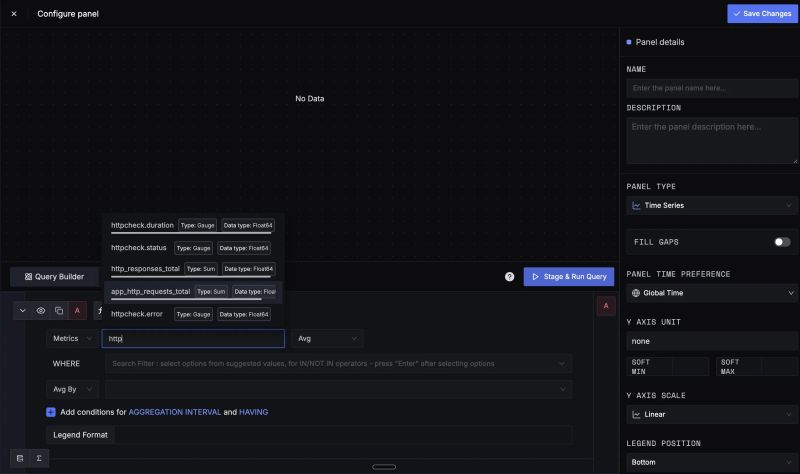Click the Type: Sum tag of http_responses_total
The height and width of the screenshot is (474, 800).
pos(201,269)
